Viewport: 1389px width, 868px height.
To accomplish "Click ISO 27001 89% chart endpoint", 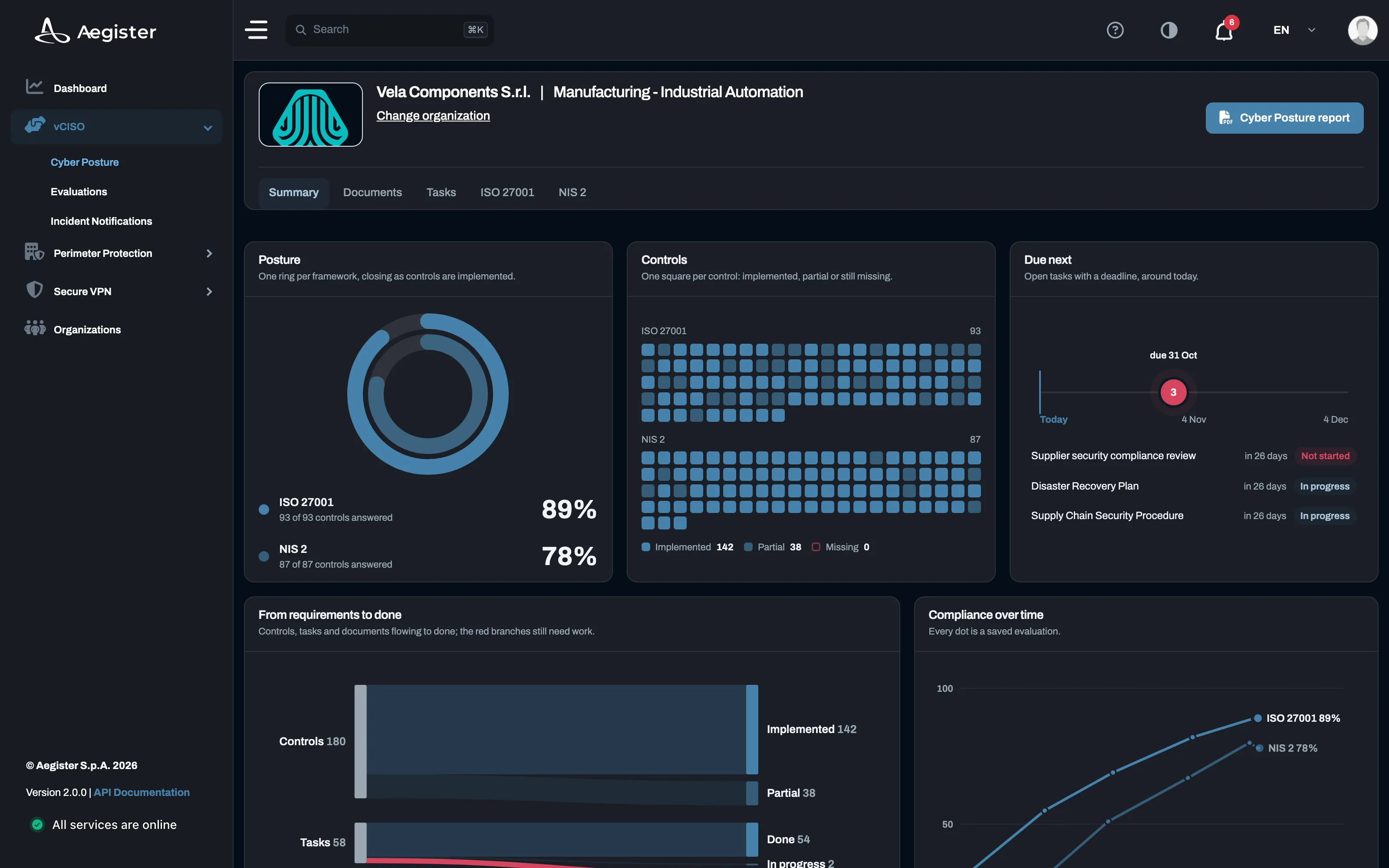I will coord(1257,718).
